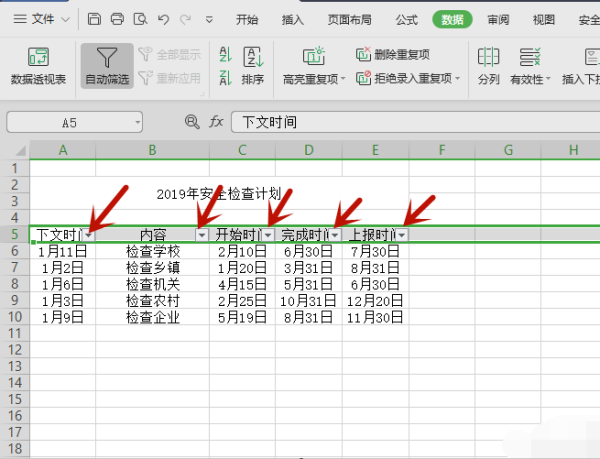Viewport: 600px width, 459px height.
Task: Open the 页面布局 ribbon tab
Action: [349, 19]
